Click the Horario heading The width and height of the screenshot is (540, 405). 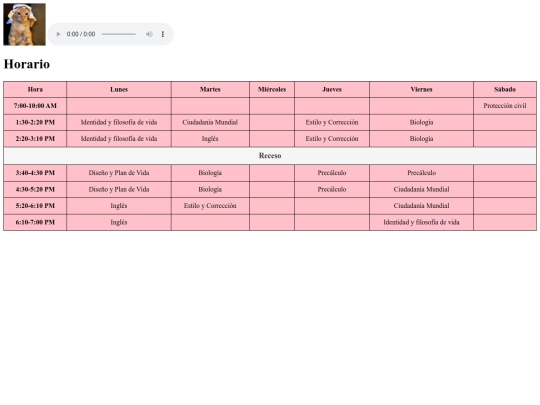[x=27, y=64]
